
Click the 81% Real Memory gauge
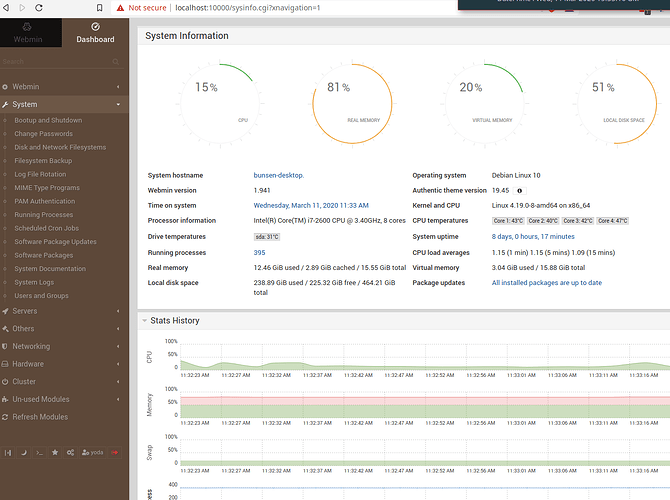click(352, 103)
